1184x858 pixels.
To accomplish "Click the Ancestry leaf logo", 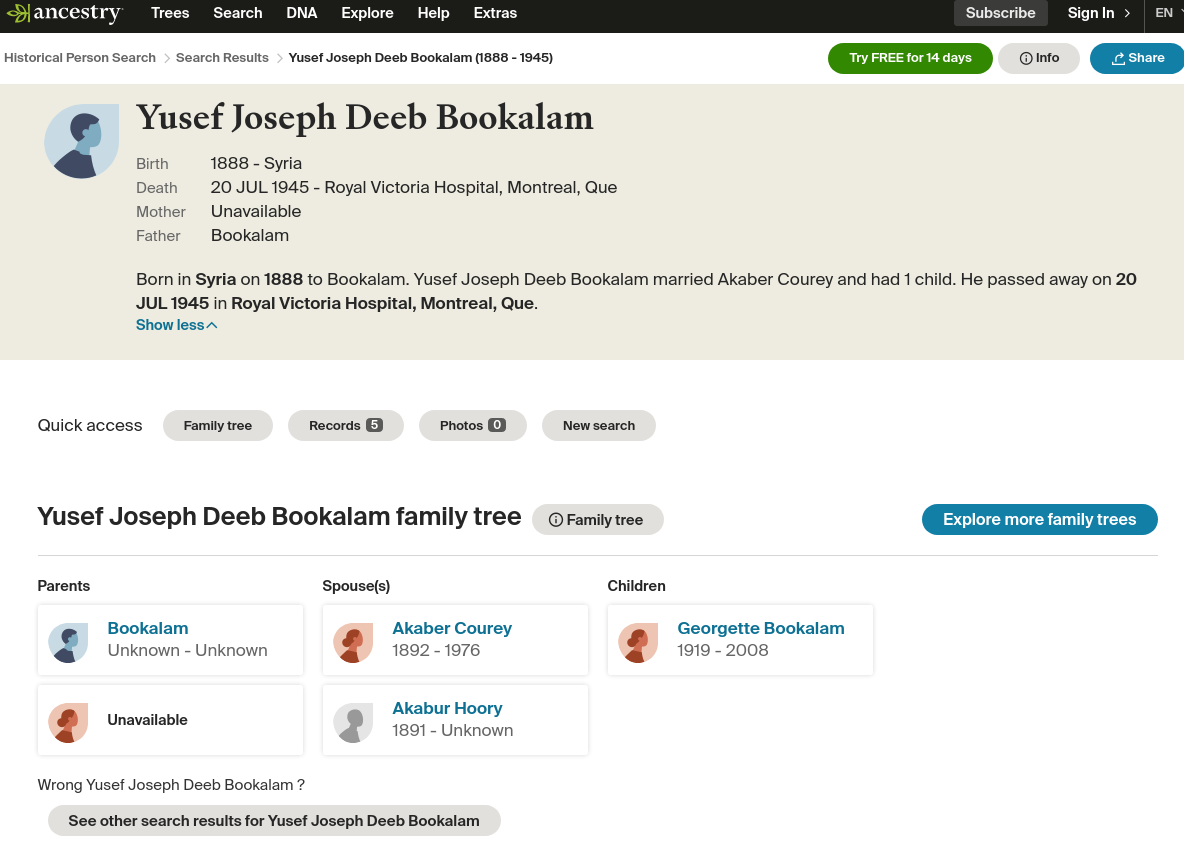I will coord(18,13).
